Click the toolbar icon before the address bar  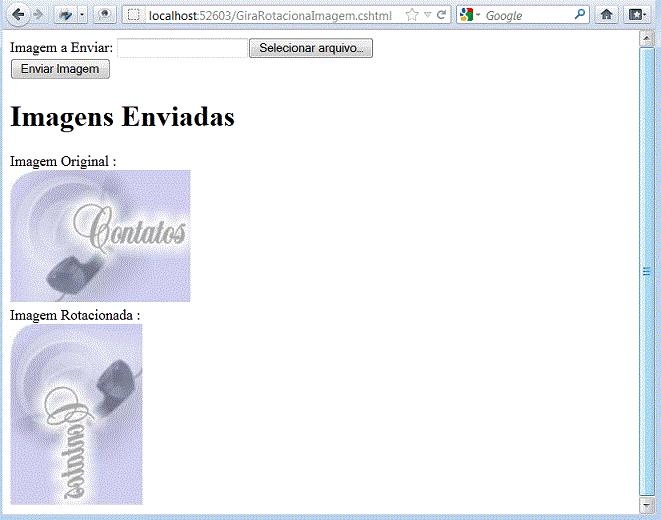point(105,15)
